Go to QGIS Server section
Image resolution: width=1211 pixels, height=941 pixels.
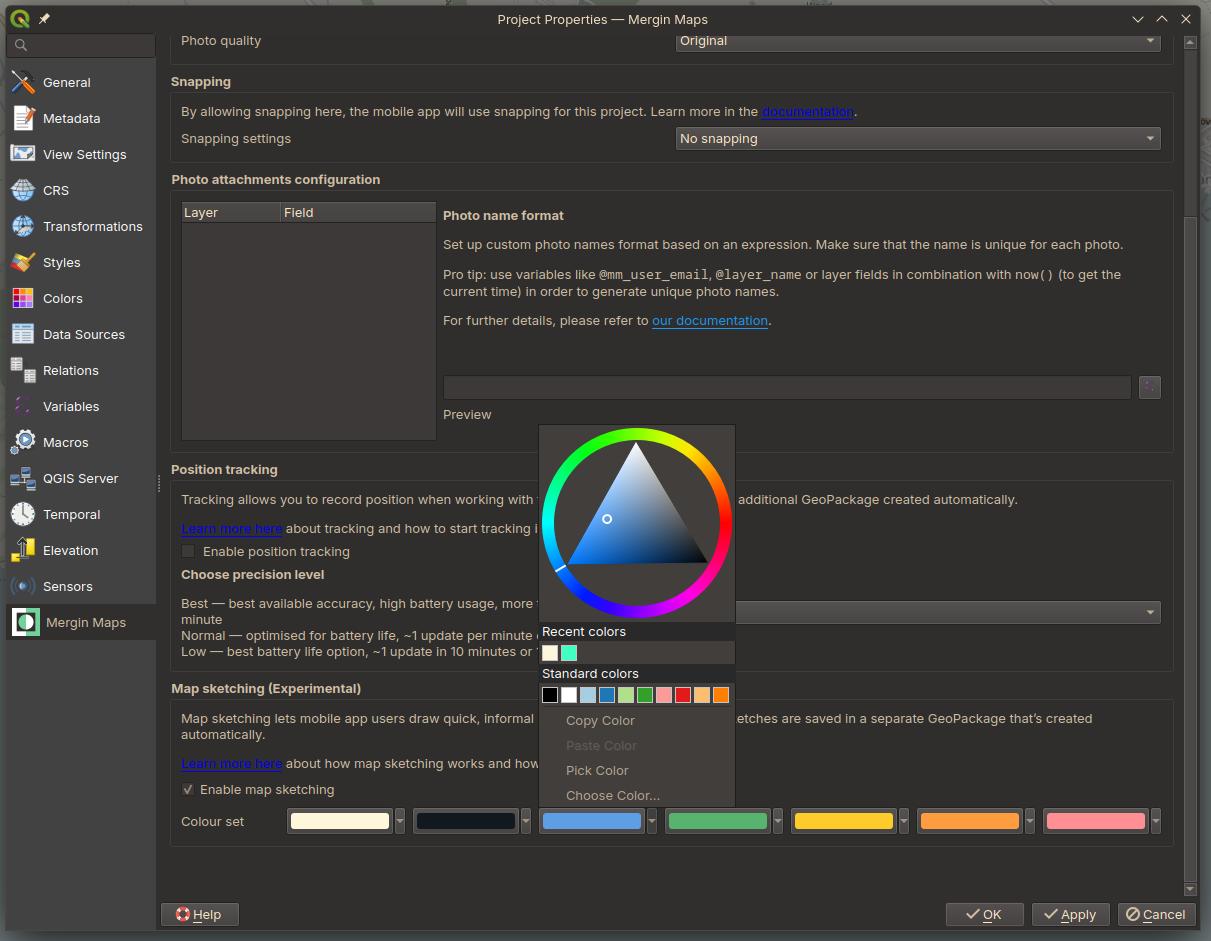coord(81,479)
